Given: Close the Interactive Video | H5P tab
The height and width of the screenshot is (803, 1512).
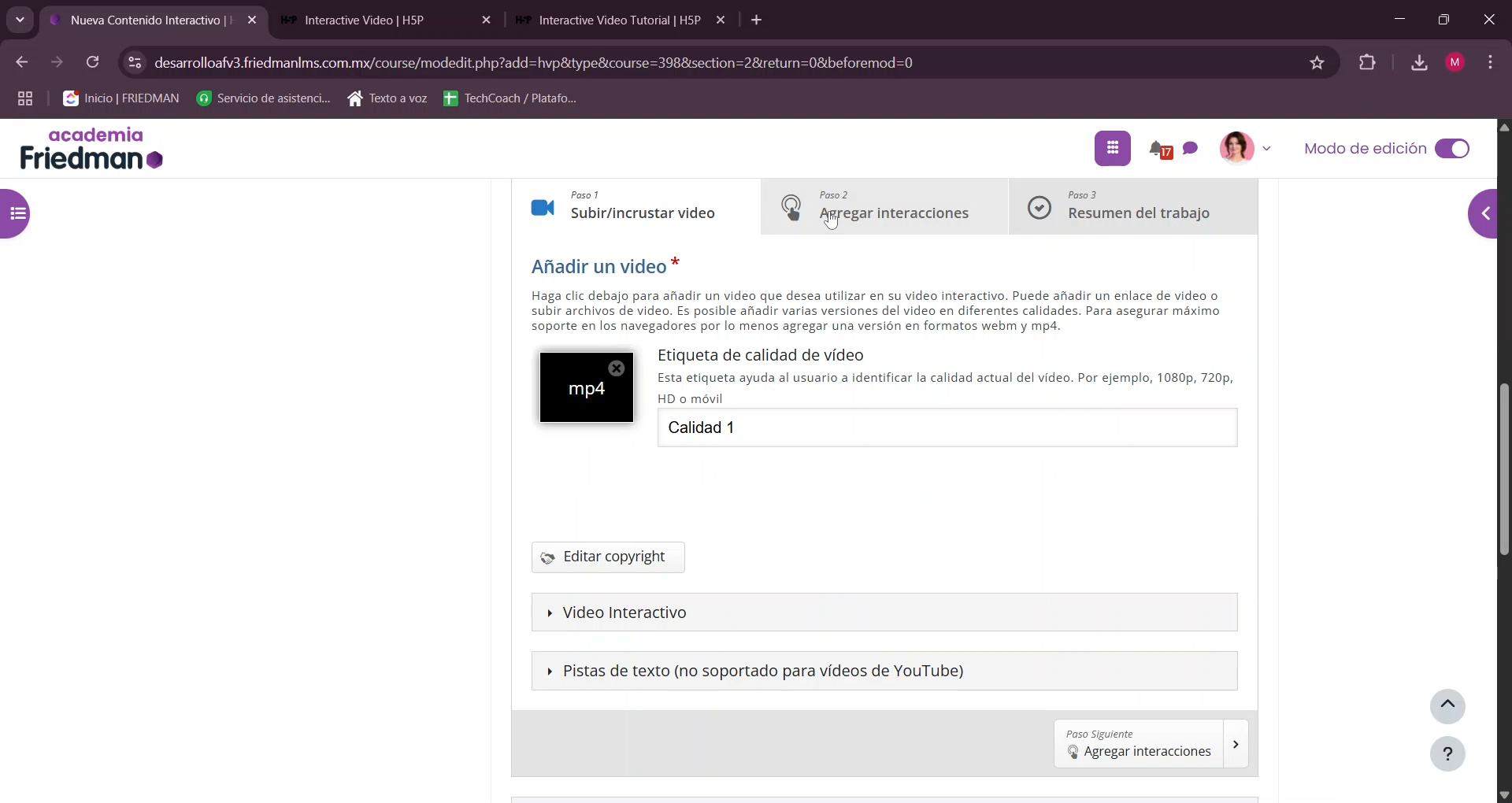Looking at the screenshot, I should coord(486,20).
